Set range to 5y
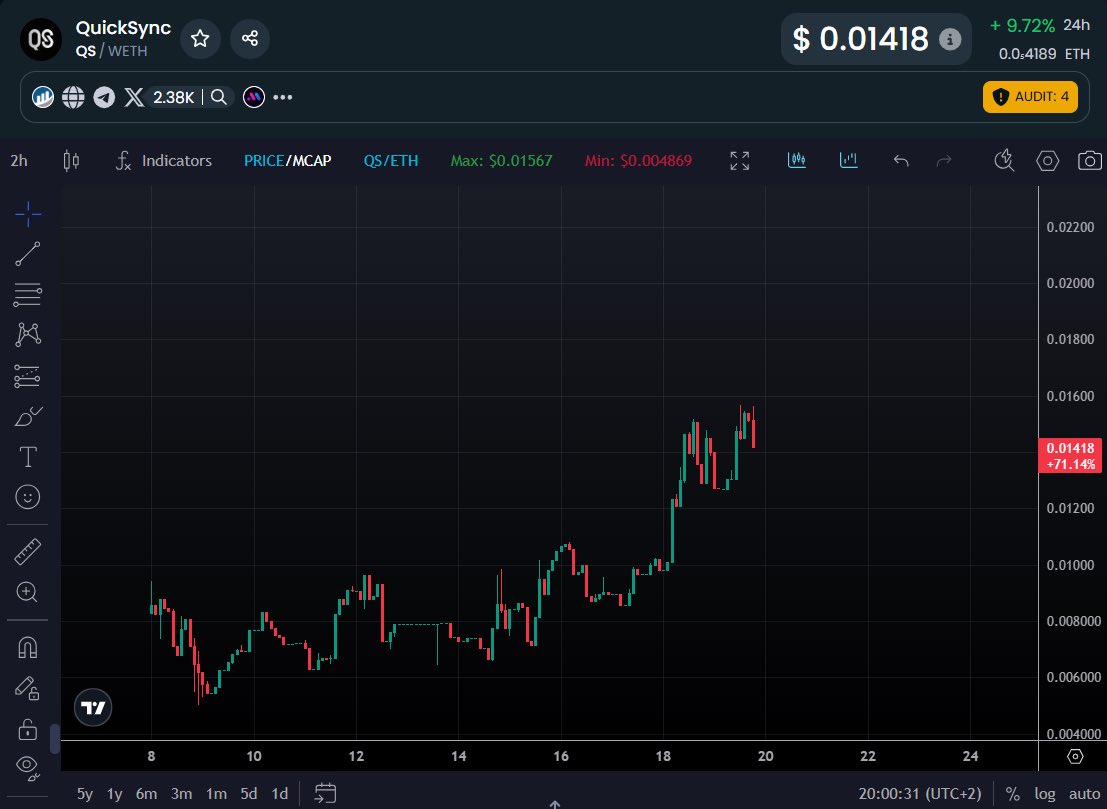Image resolution: width=1107 pixels, height=809 pixels. 85,793
